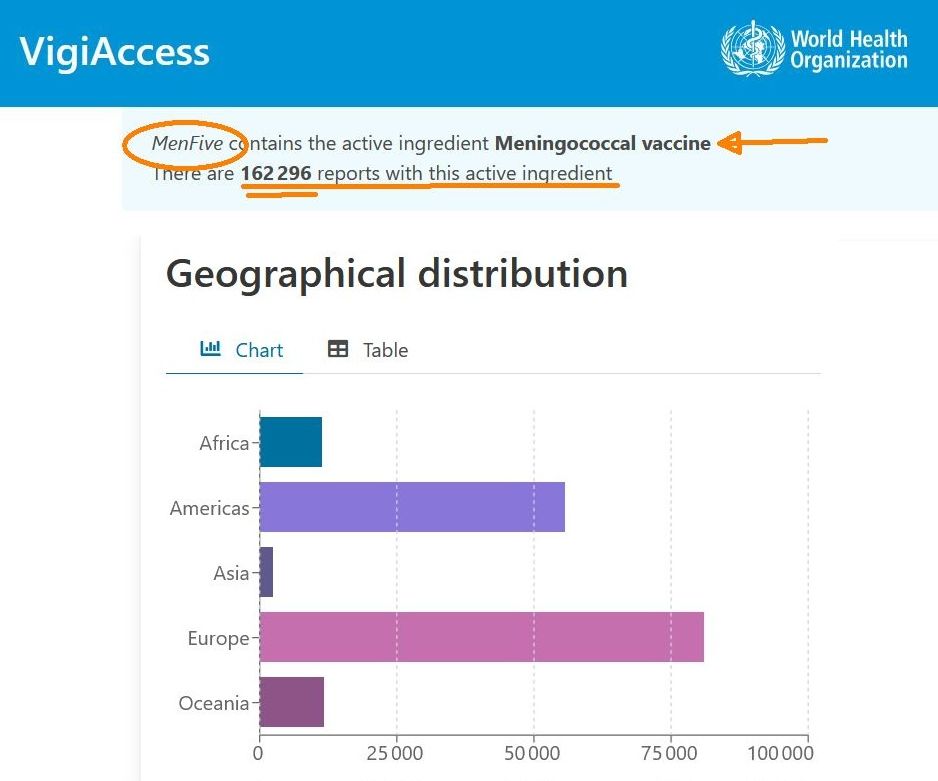Click the 25 000 axis value
Screen dimensions: 938x781
(x=395, y=753)
